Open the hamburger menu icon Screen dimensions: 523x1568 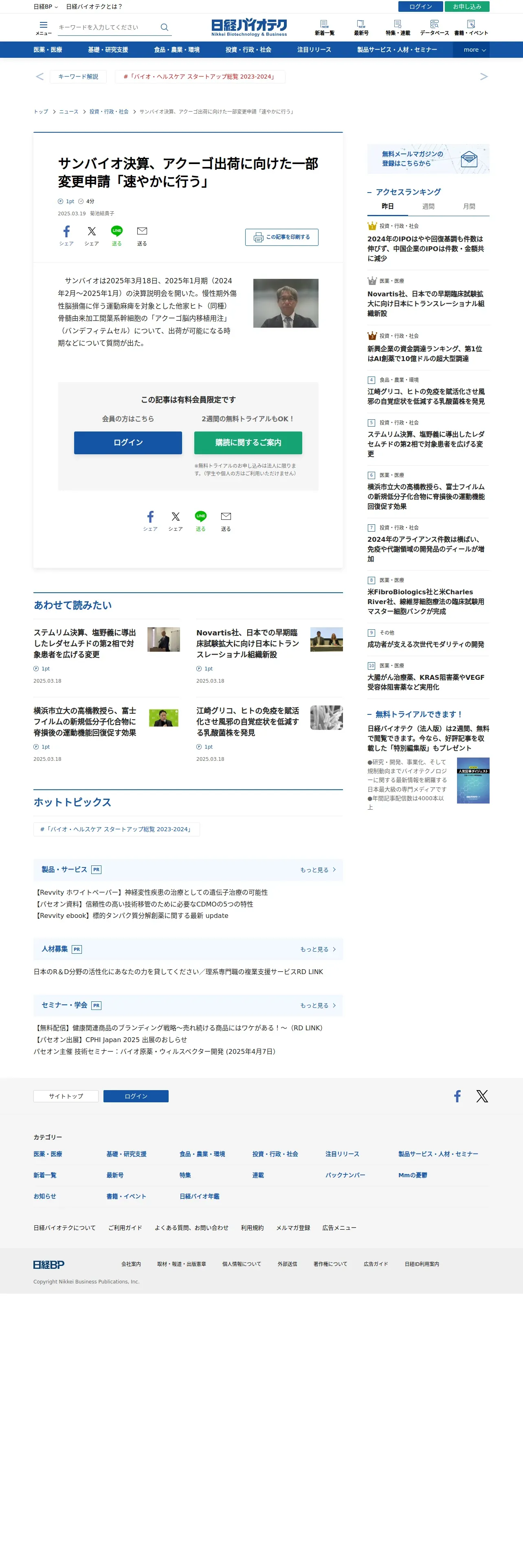43,28
